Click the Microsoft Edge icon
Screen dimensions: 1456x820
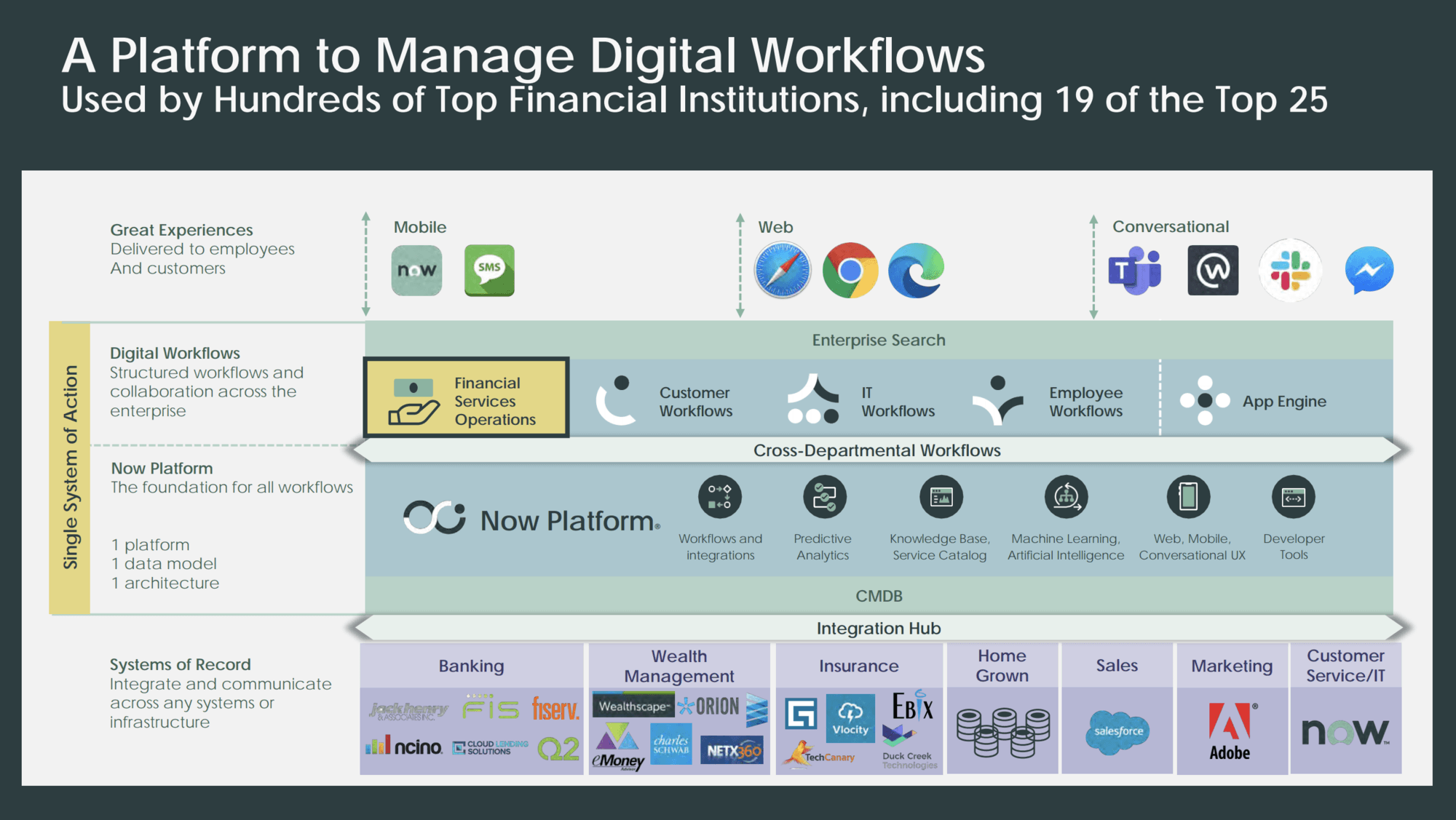click(x=917, y=271)
